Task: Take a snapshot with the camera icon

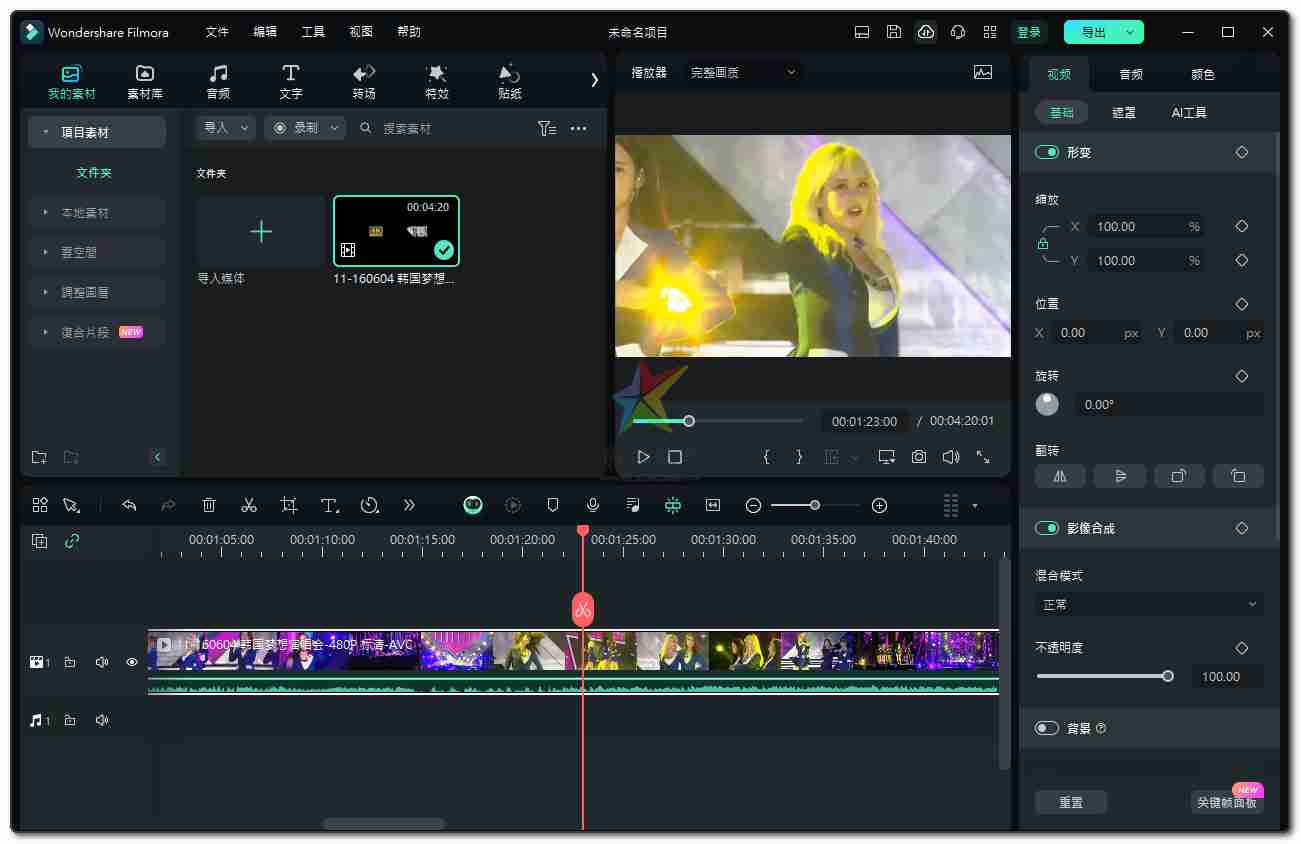Action: pyautogui.click(x=918, y=457)
